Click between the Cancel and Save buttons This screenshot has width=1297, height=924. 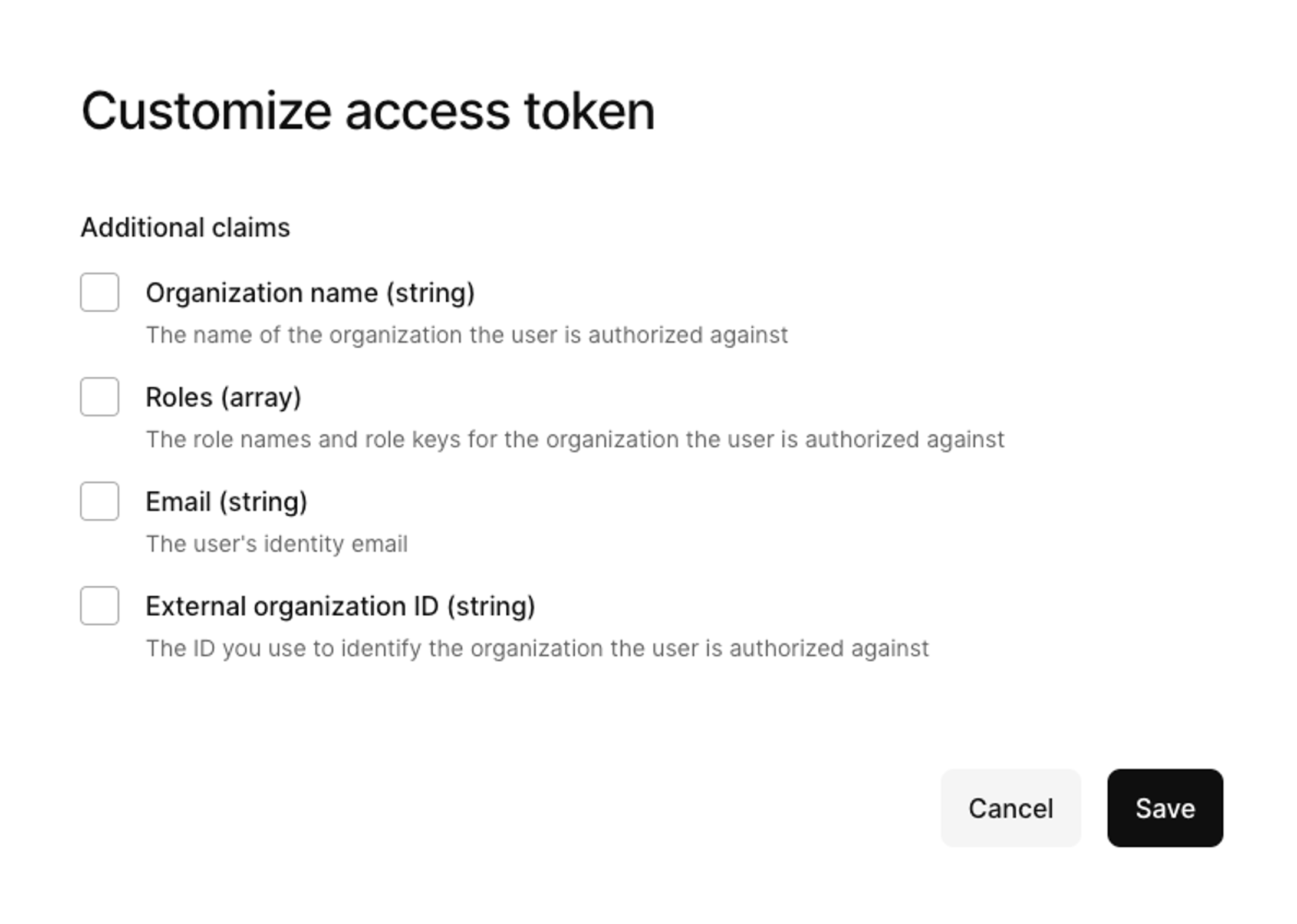[1095, 808]
